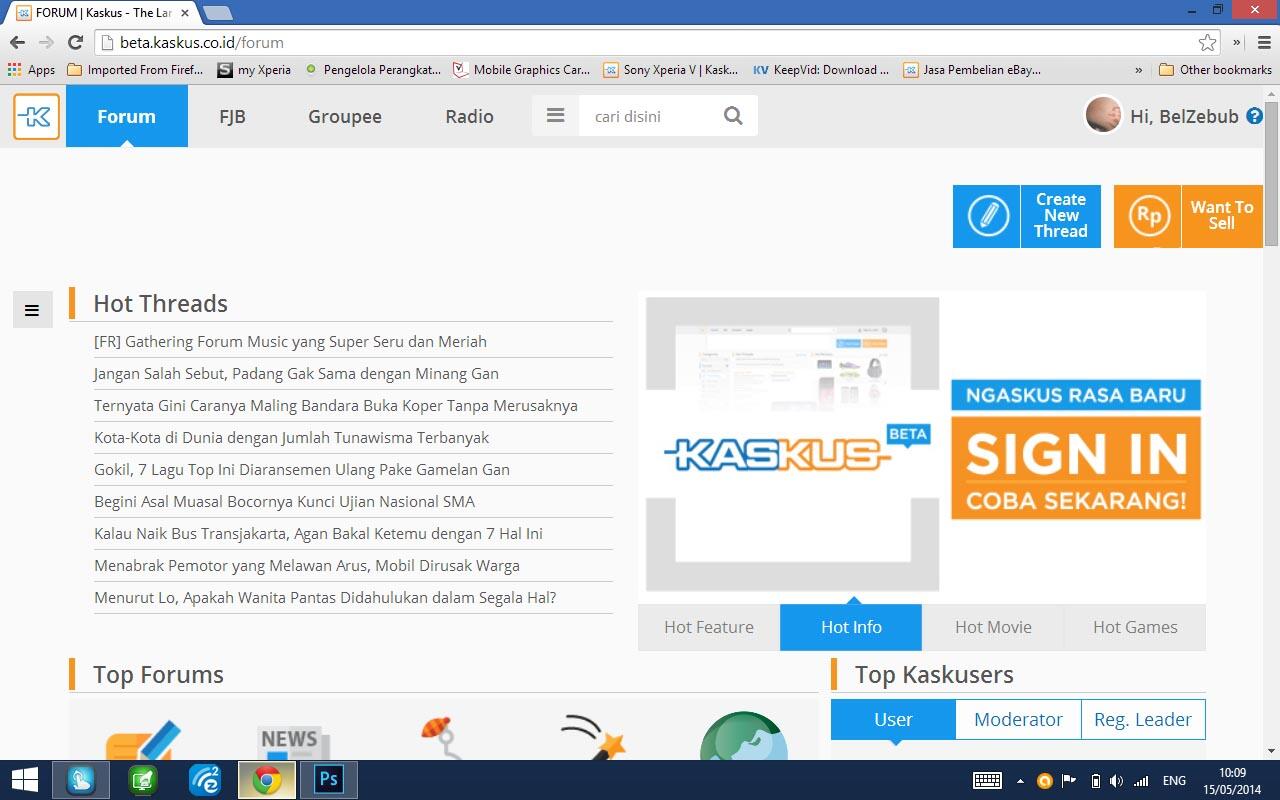The width and height of the screenshot is (1280, 800).
Task: Click the network signal tray icon
Action: click(1141, 781)
